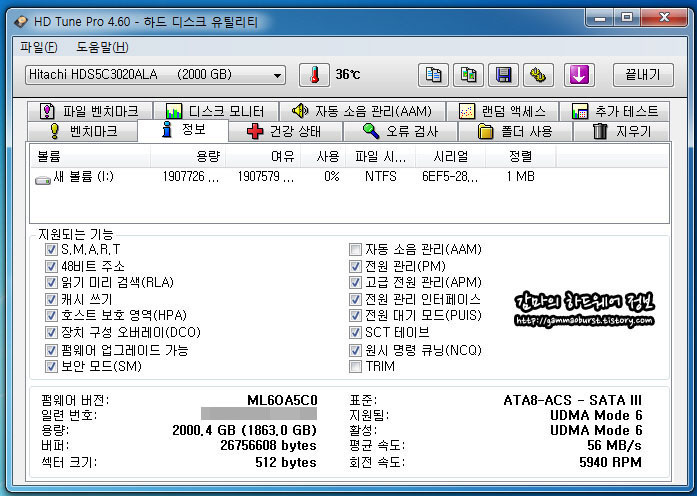Toggle the 펌웨어 업그레이드 가능 checkbox
Viewport: 697px width, 496px height.
click(x=51, y=350)
